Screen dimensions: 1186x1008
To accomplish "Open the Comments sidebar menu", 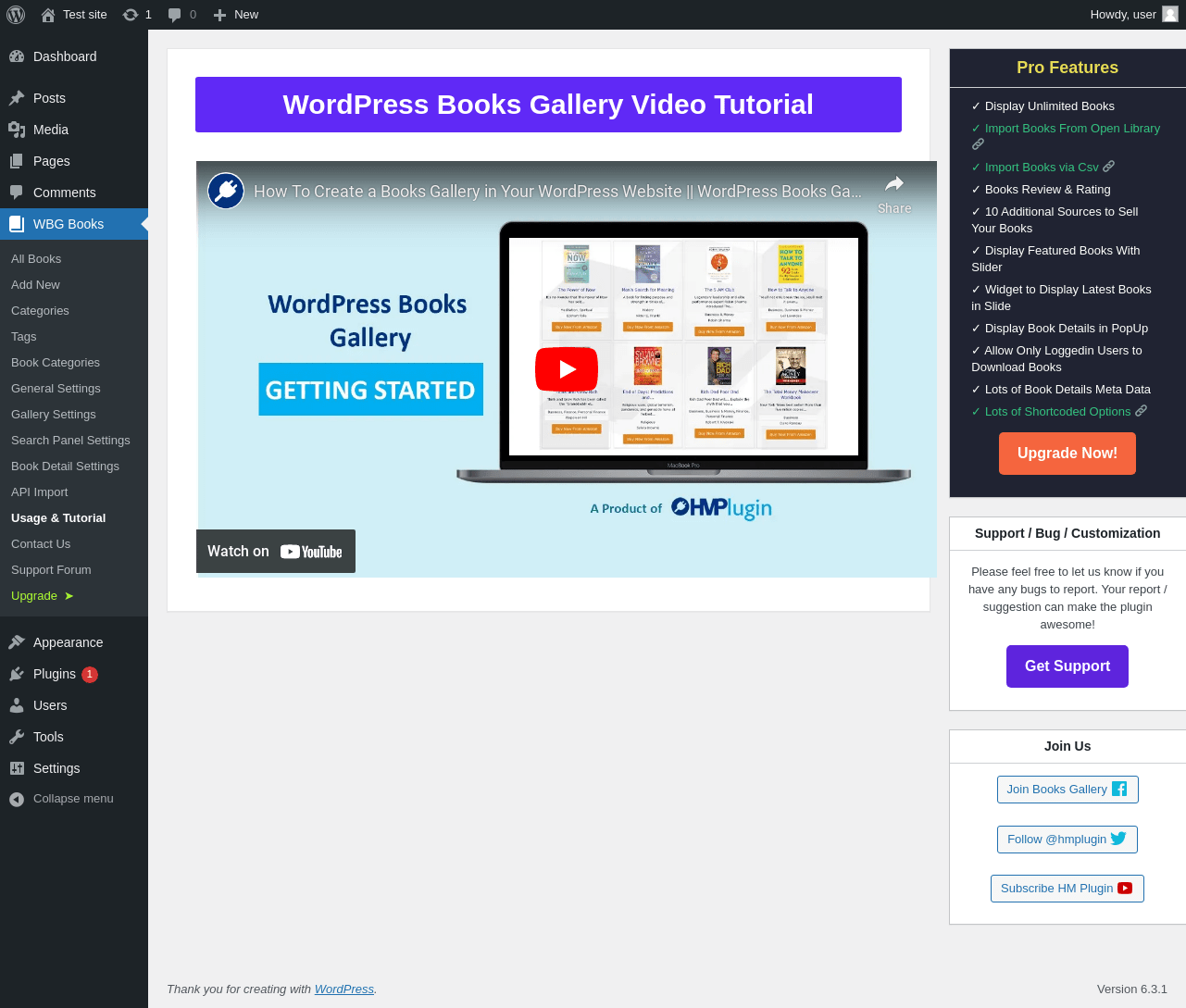I will pyautogui.click(x=74, y=193).
